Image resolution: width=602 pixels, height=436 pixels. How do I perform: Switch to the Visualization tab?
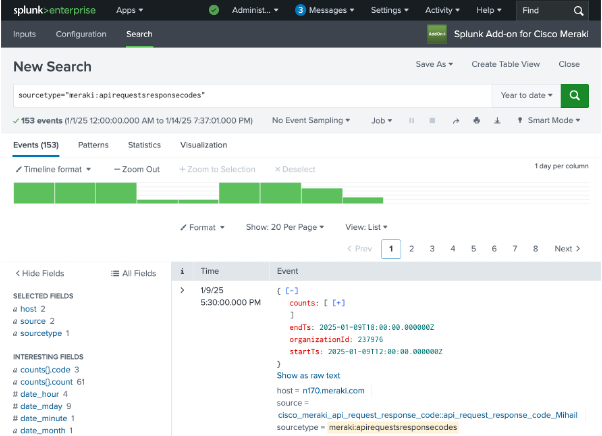tap(203, 145)
